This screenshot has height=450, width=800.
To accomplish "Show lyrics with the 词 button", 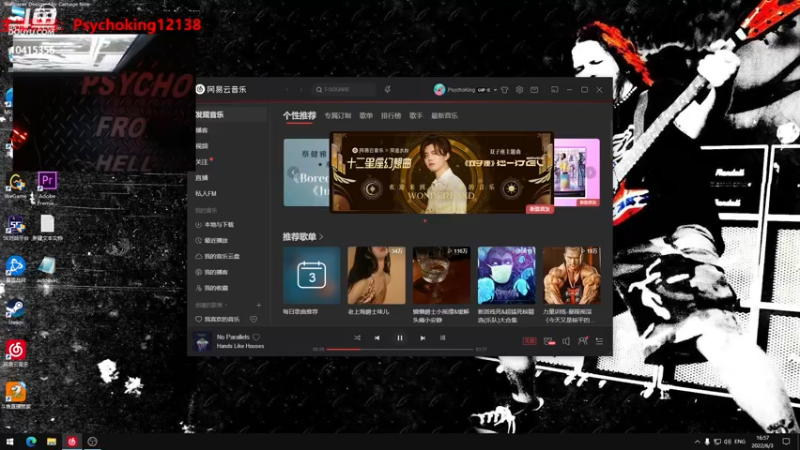I will pos(442,338).
